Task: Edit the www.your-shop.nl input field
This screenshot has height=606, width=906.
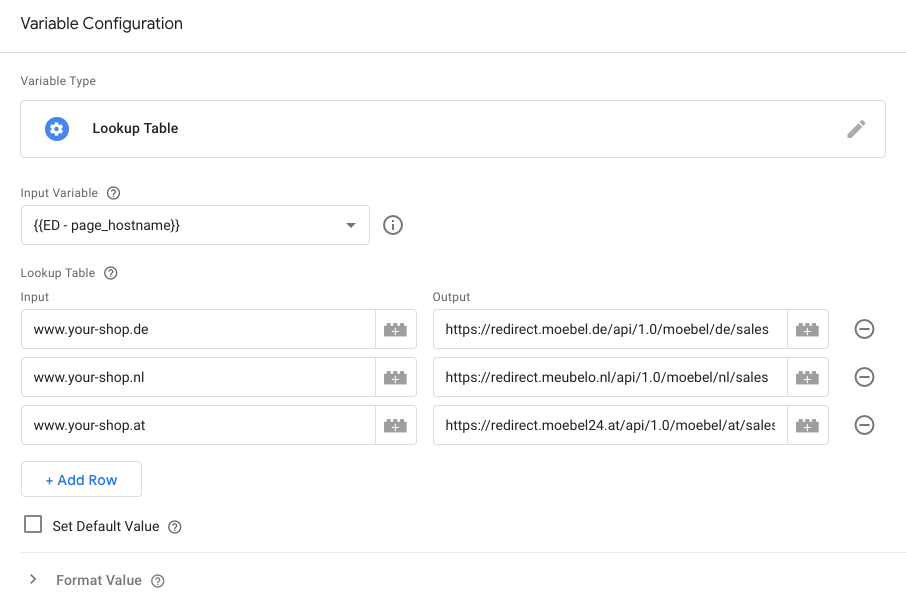Action: (198, 377)
